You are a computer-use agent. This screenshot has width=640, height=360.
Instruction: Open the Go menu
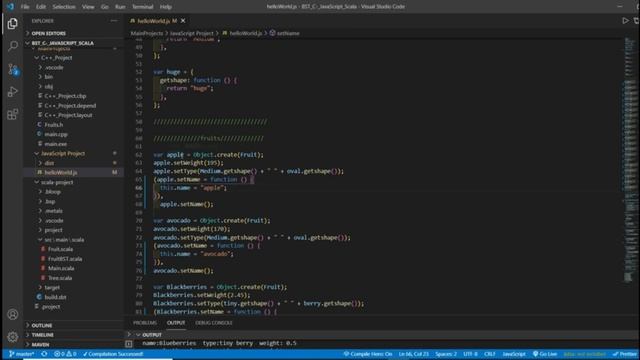[x=104, y=7]
